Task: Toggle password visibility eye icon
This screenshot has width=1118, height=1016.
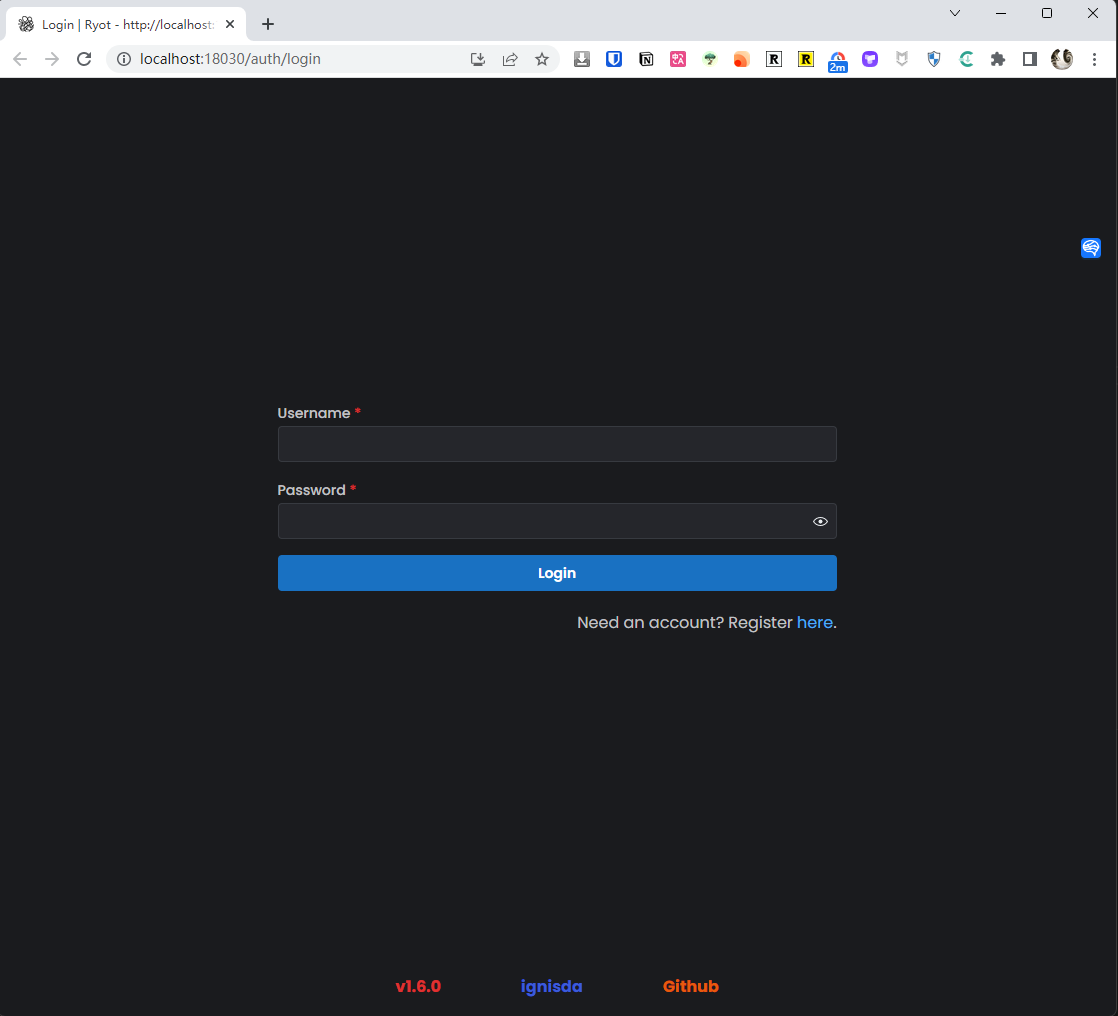Action: tap(820, 521)
